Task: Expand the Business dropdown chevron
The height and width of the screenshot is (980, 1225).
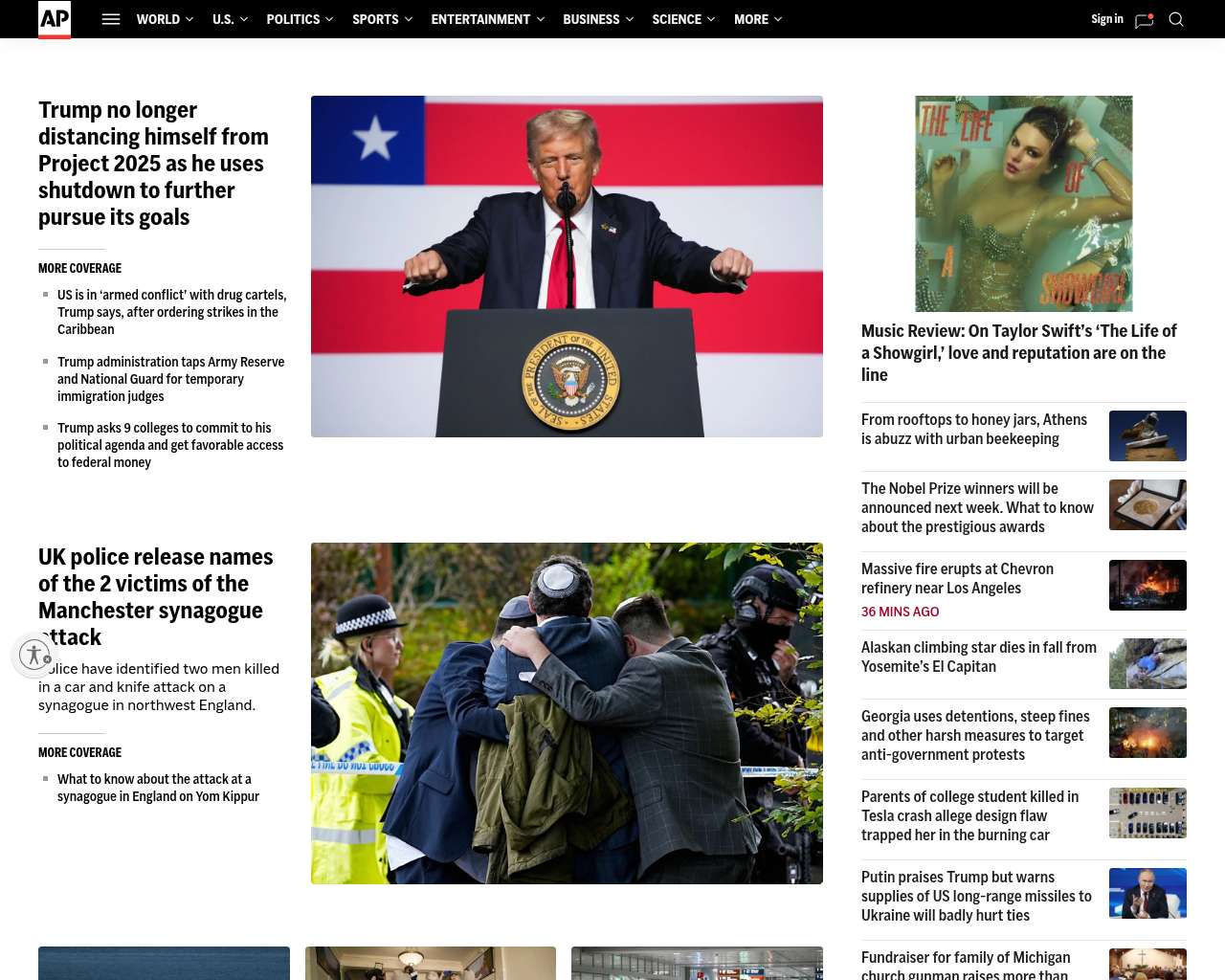Action: [x=629, y=19]
